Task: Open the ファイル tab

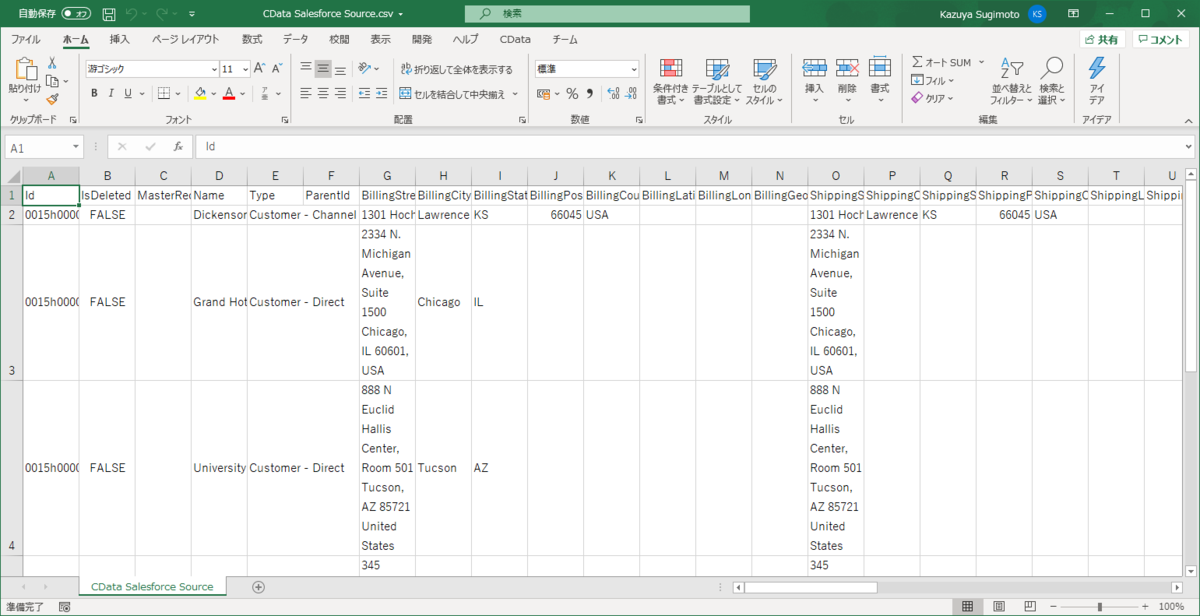Action: click(x=26, y=39)
